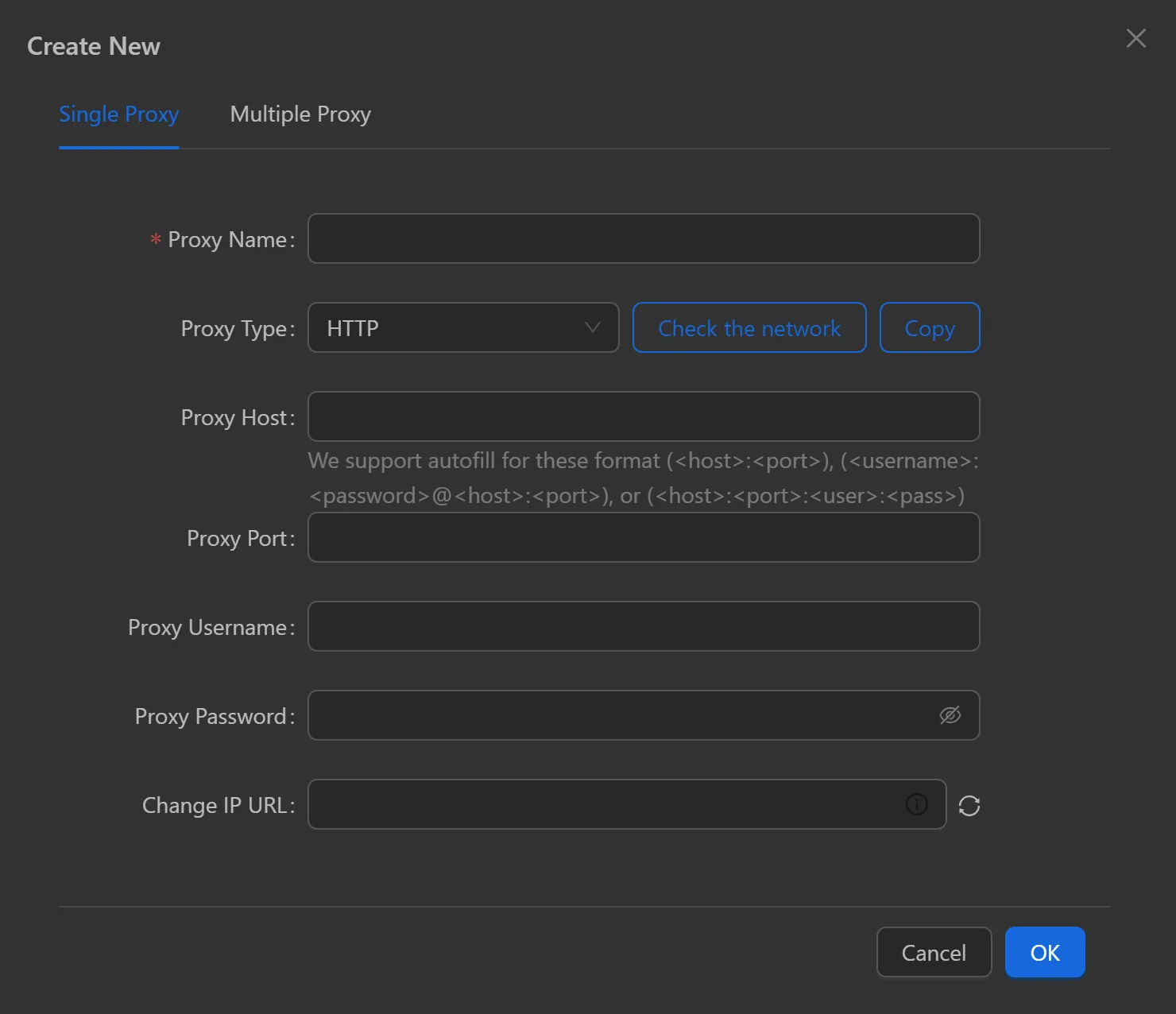Click the refresh icon beside Change IP URL
1176x1014 pixels.
click(969, 805)
